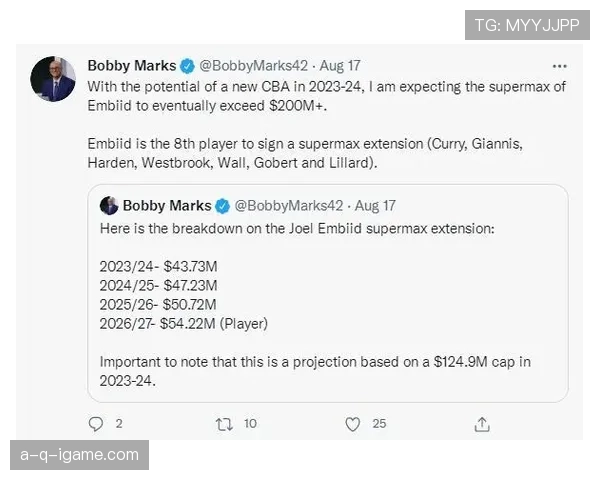Click the retweet arrows icon
Screen dimensions: 600x480
(x=224, y=424)
